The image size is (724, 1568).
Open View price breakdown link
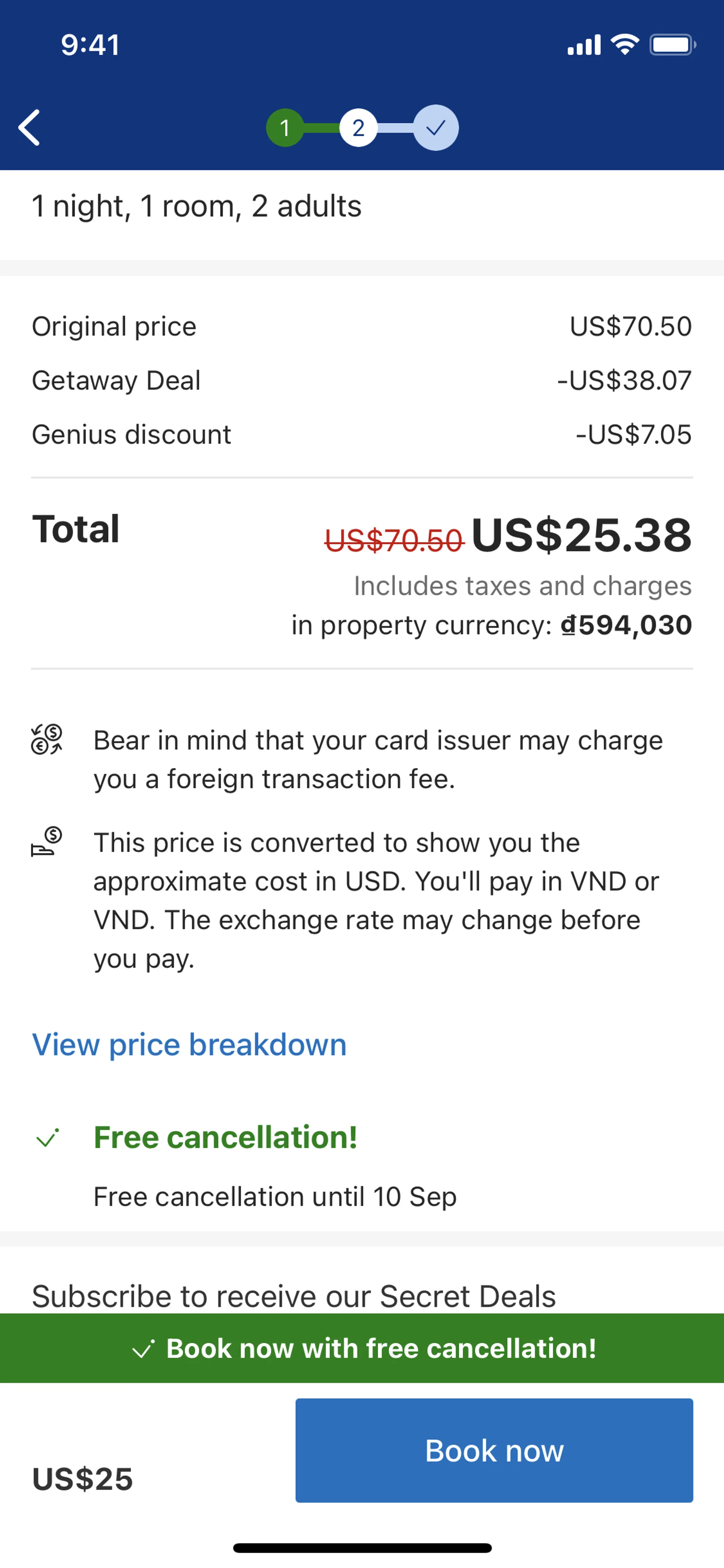(x=189, y=1045)
